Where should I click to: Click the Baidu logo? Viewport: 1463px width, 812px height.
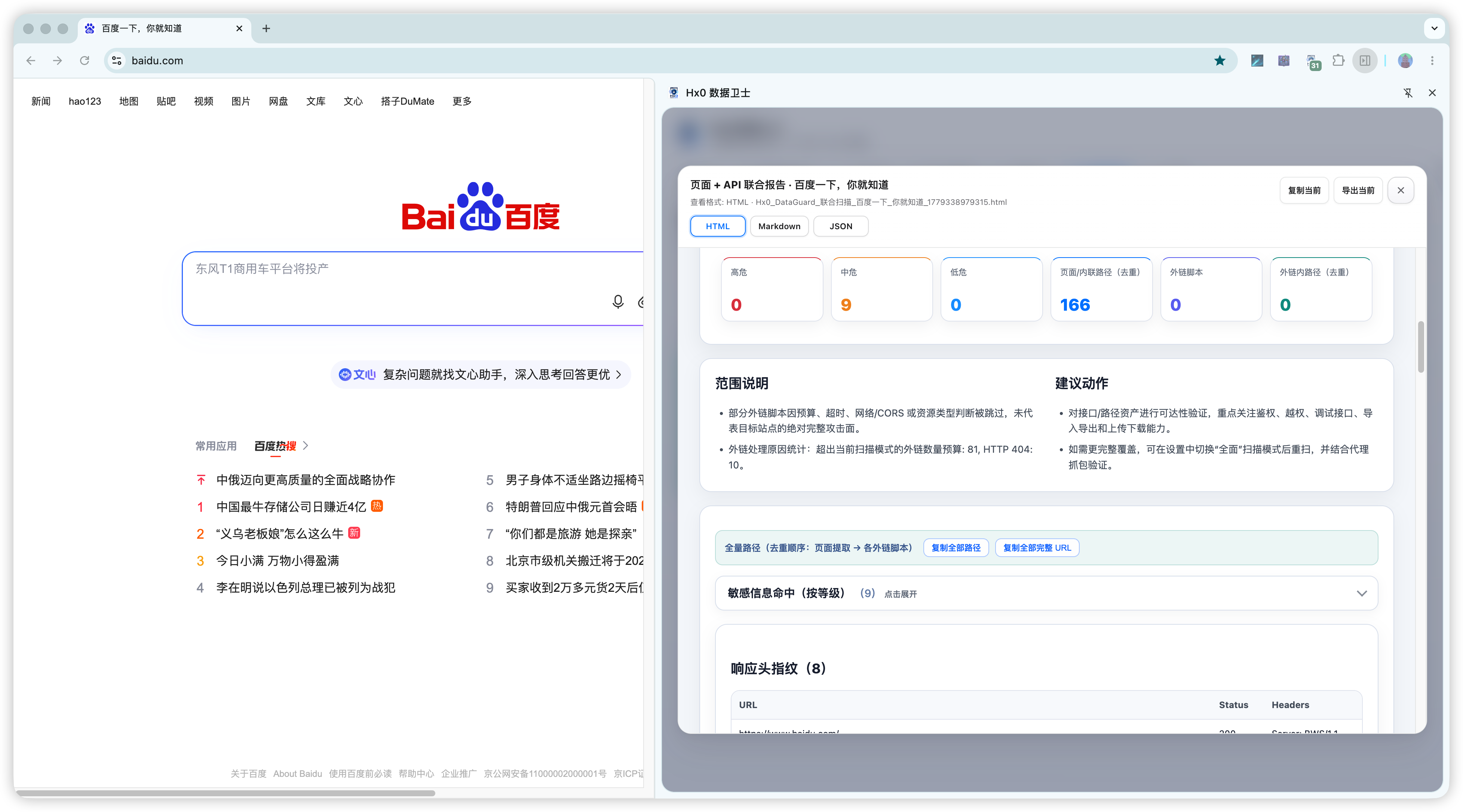[x=481, y=207]
